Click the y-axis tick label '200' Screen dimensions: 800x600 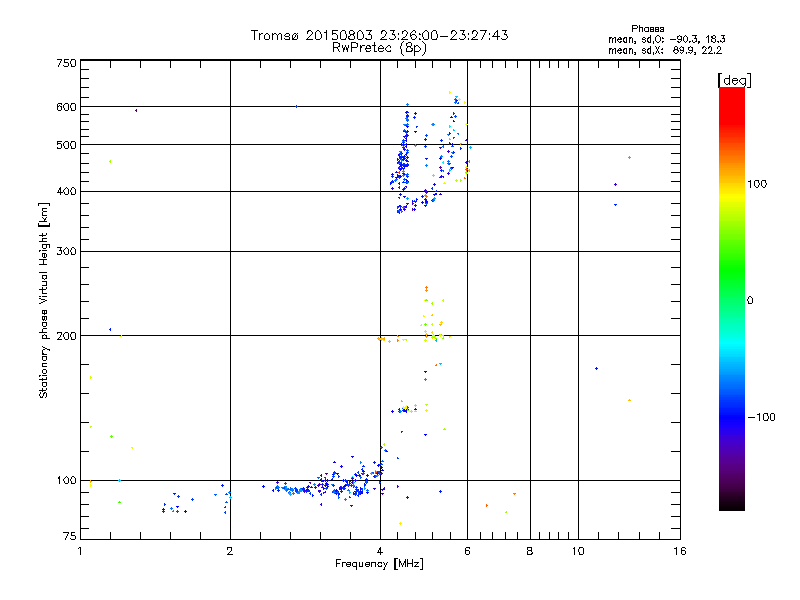click(x=66, y=336)
